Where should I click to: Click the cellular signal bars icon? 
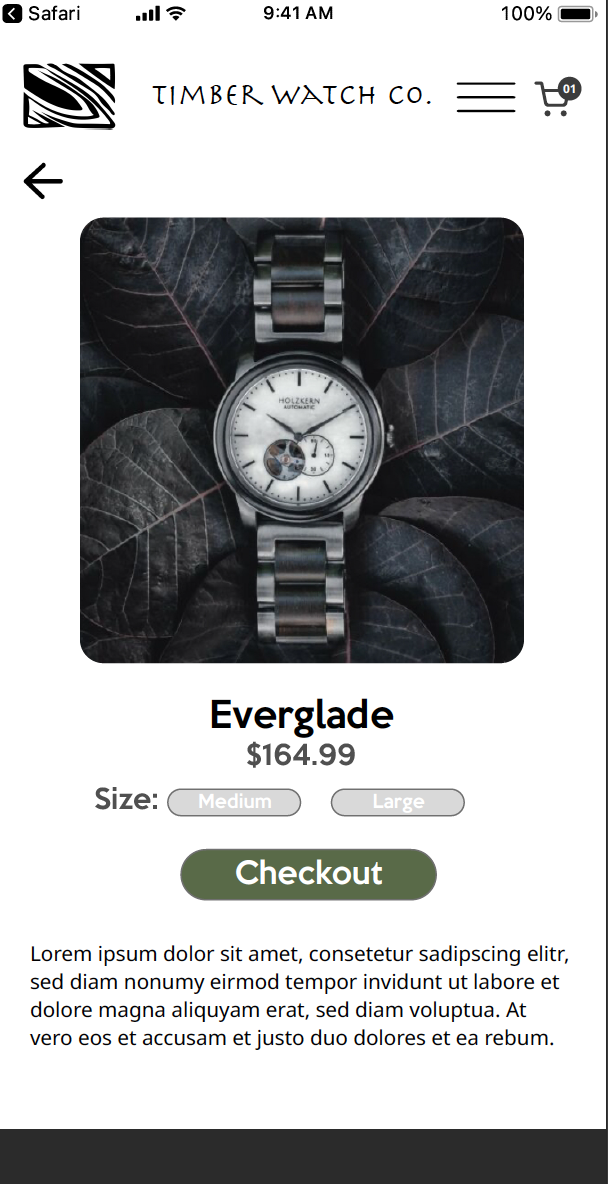(147, 14)
